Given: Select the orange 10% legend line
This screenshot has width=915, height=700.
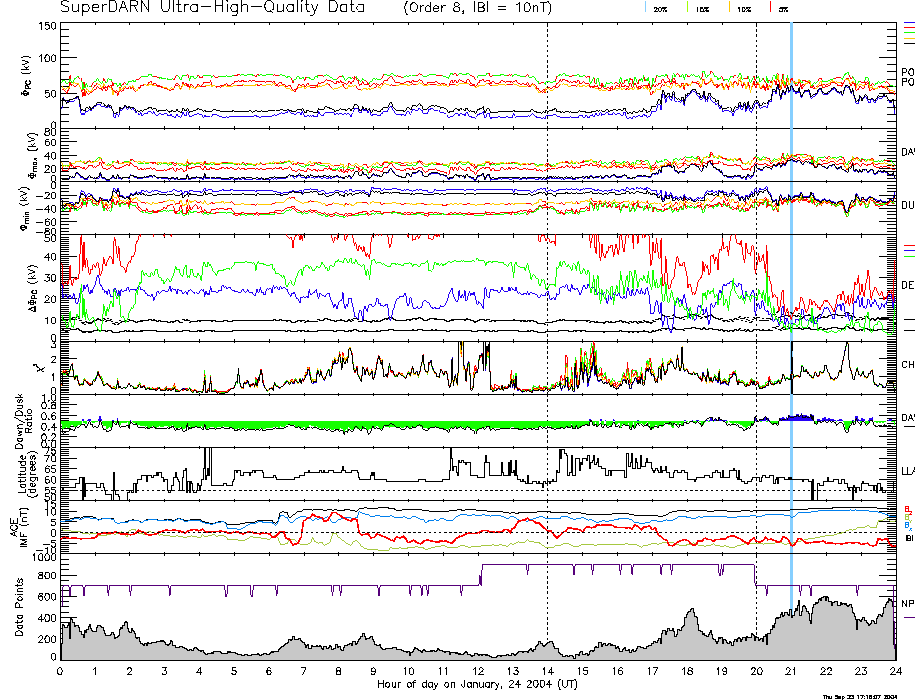Looking at the screenshot, I should coord(729,8).
